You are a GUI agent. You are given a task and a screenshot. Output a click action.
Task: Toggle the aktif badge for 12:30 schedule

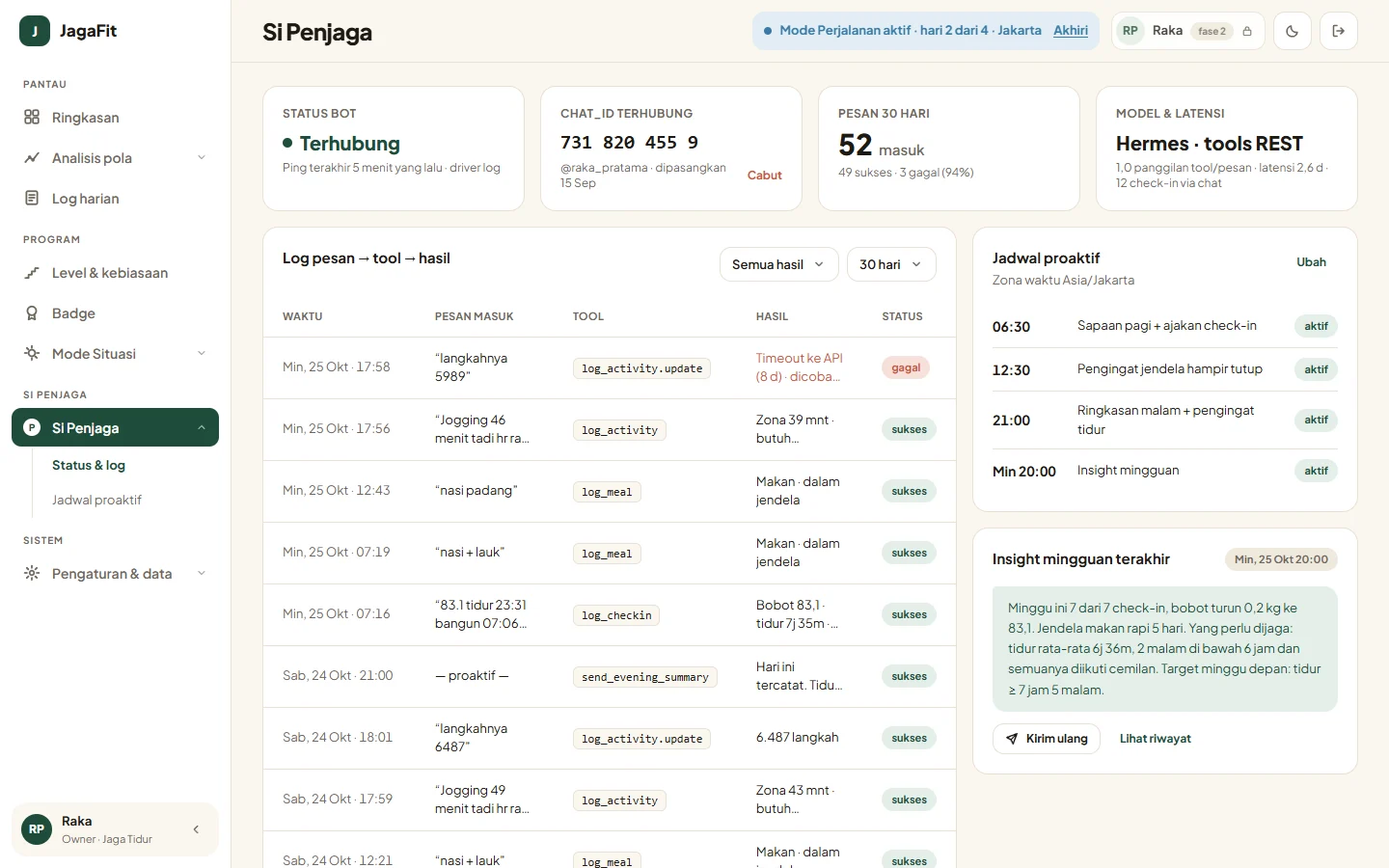[1316, 369]
